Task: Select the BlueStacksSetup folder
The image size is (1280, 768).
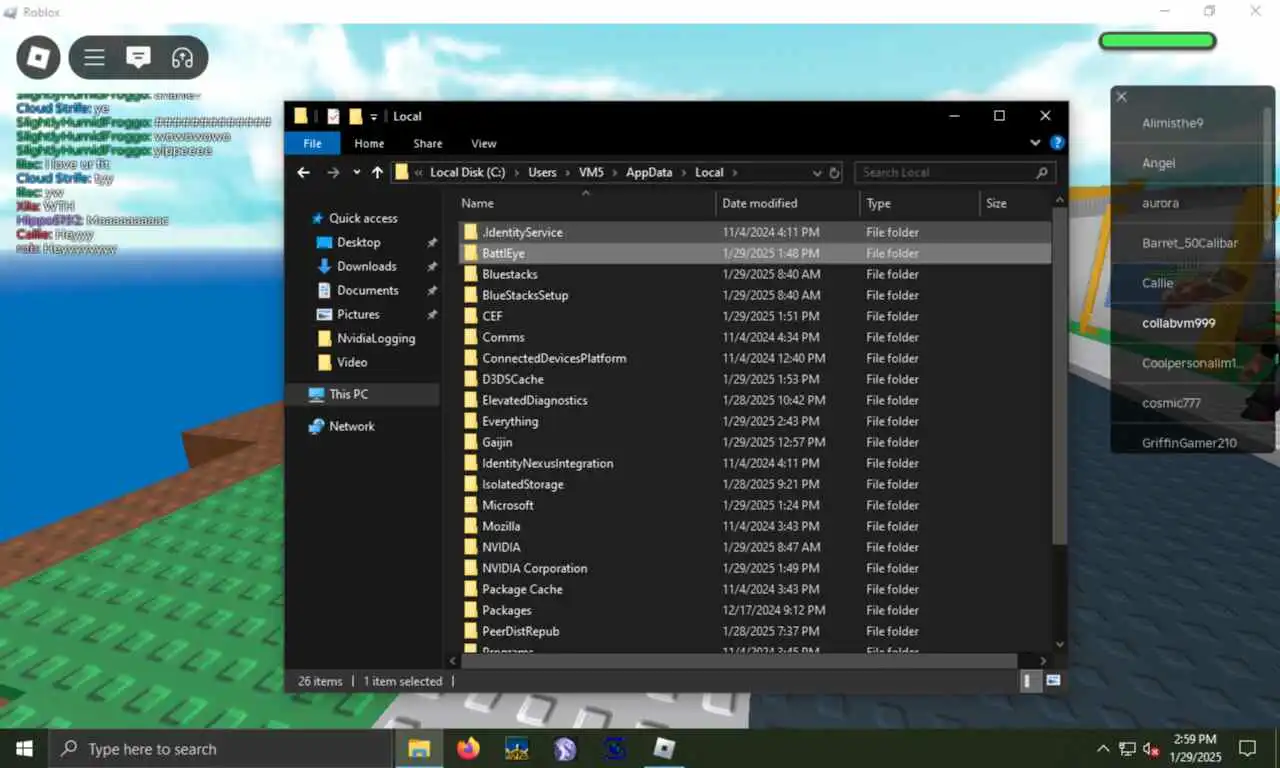Action: [x=755, y=295]
